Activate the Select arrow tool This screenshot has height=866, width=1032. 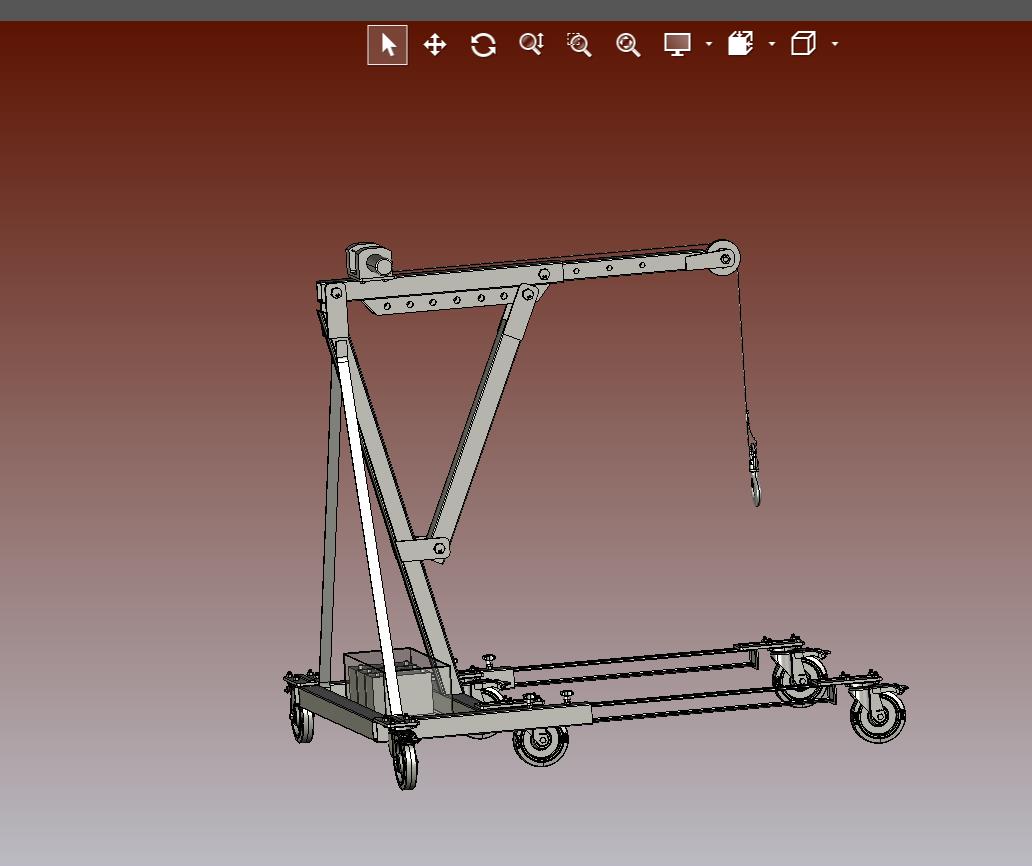pos(387,45)
